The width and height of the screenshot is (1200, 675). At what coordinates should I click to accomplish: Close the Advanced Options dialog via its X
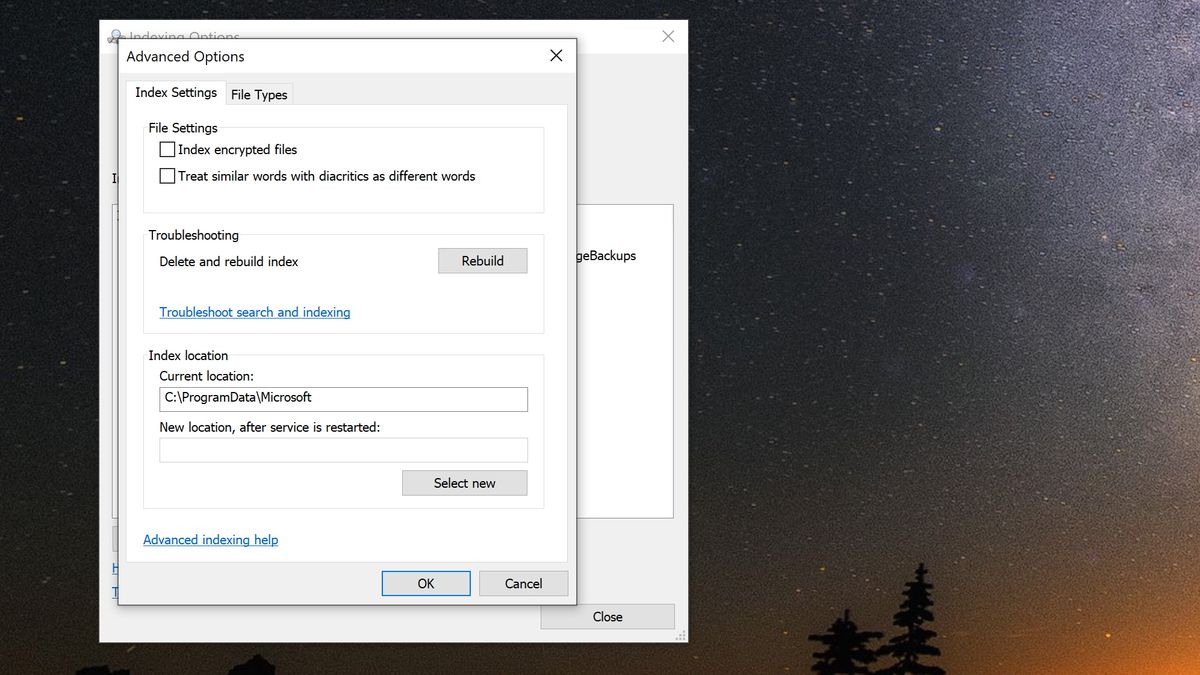[x=556, y=56]
